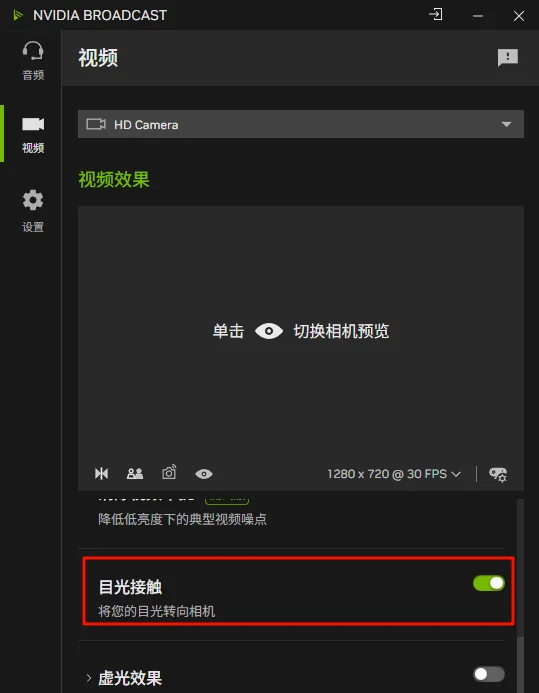Open GPU performance settings icon in preview bar

click(498, 474)
